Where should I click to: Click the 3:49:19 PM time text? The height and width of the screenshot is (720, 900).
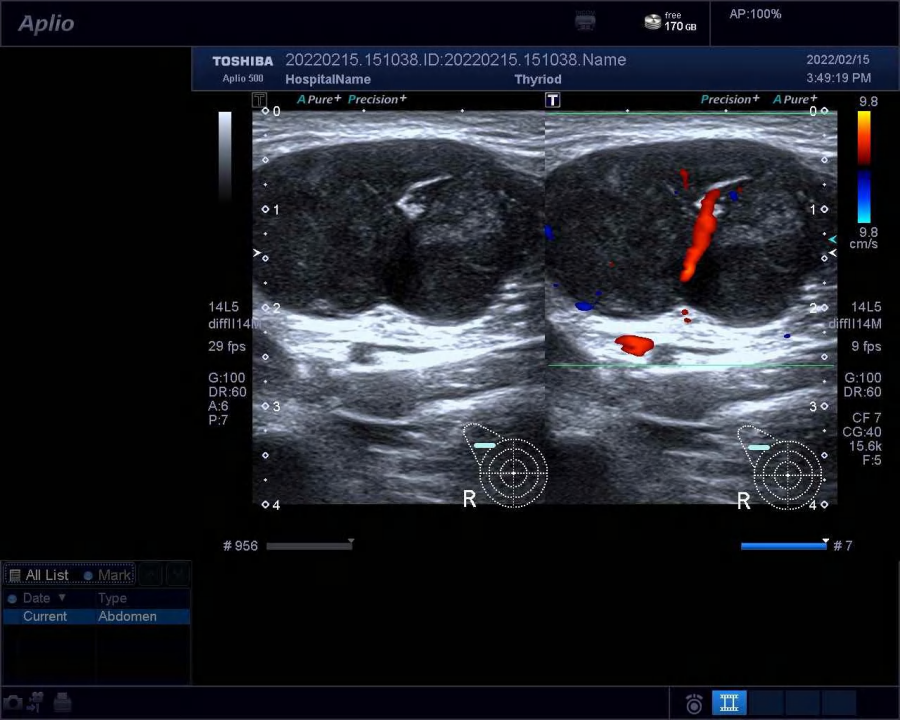838,78
